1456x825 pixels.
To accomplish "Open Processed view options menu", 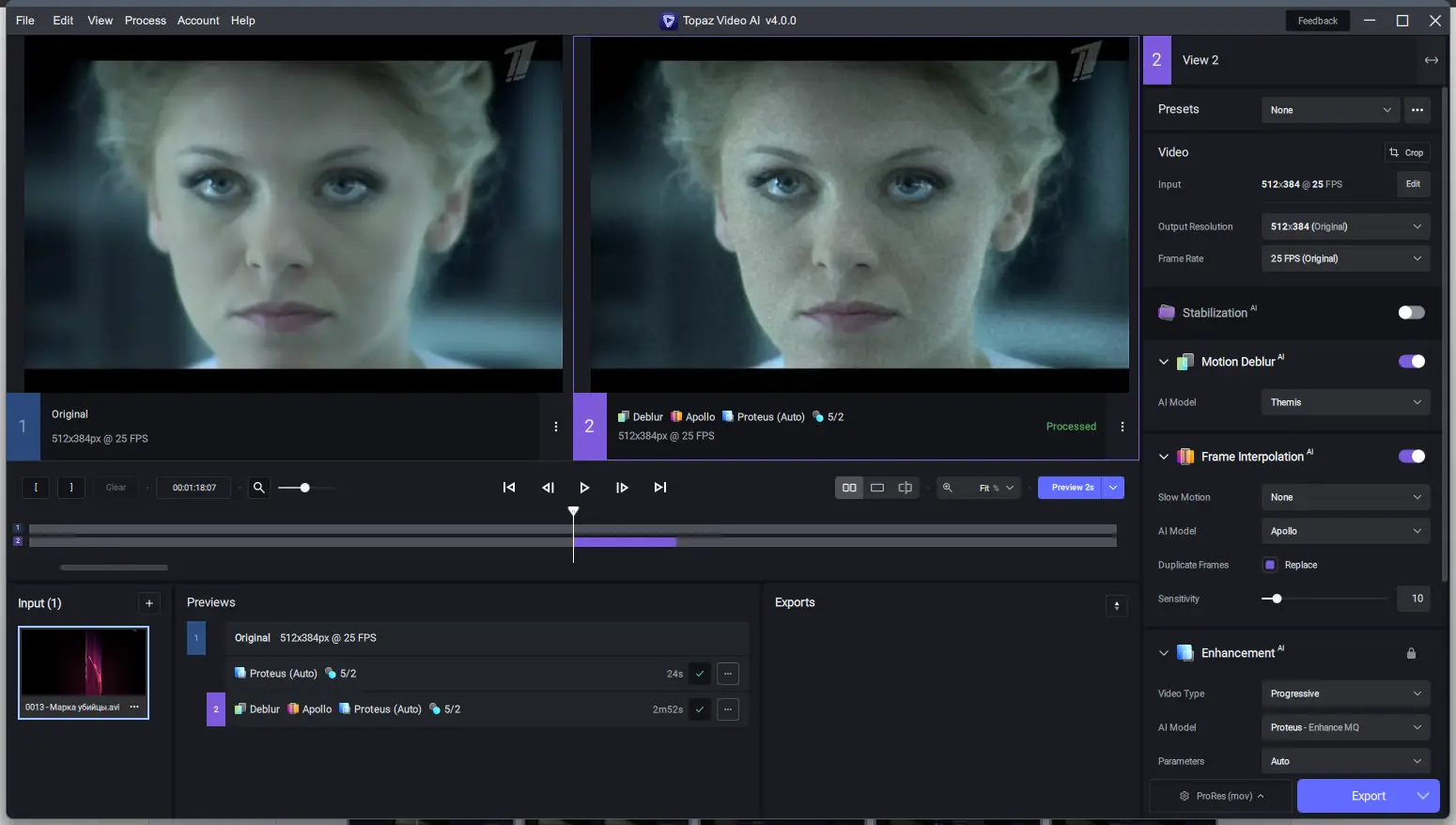I will coord(1123,427).
